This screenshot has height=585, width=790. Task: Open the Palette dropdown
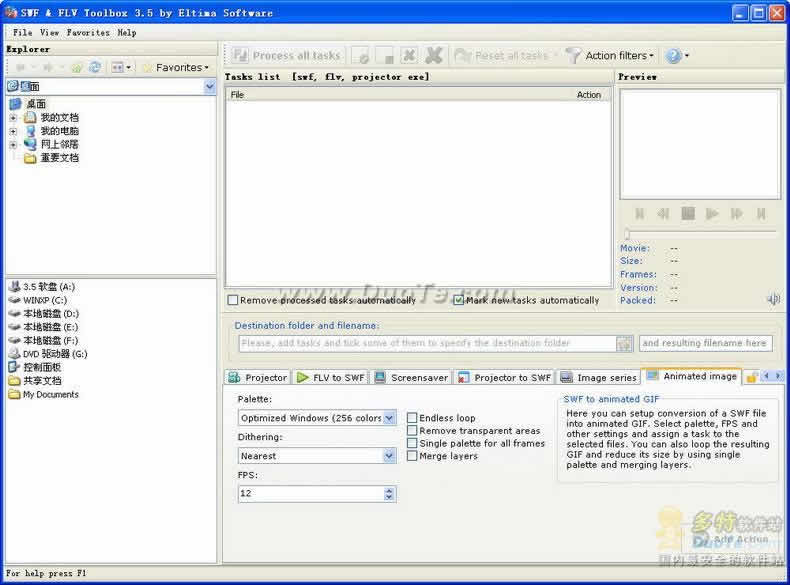point(389,418)
